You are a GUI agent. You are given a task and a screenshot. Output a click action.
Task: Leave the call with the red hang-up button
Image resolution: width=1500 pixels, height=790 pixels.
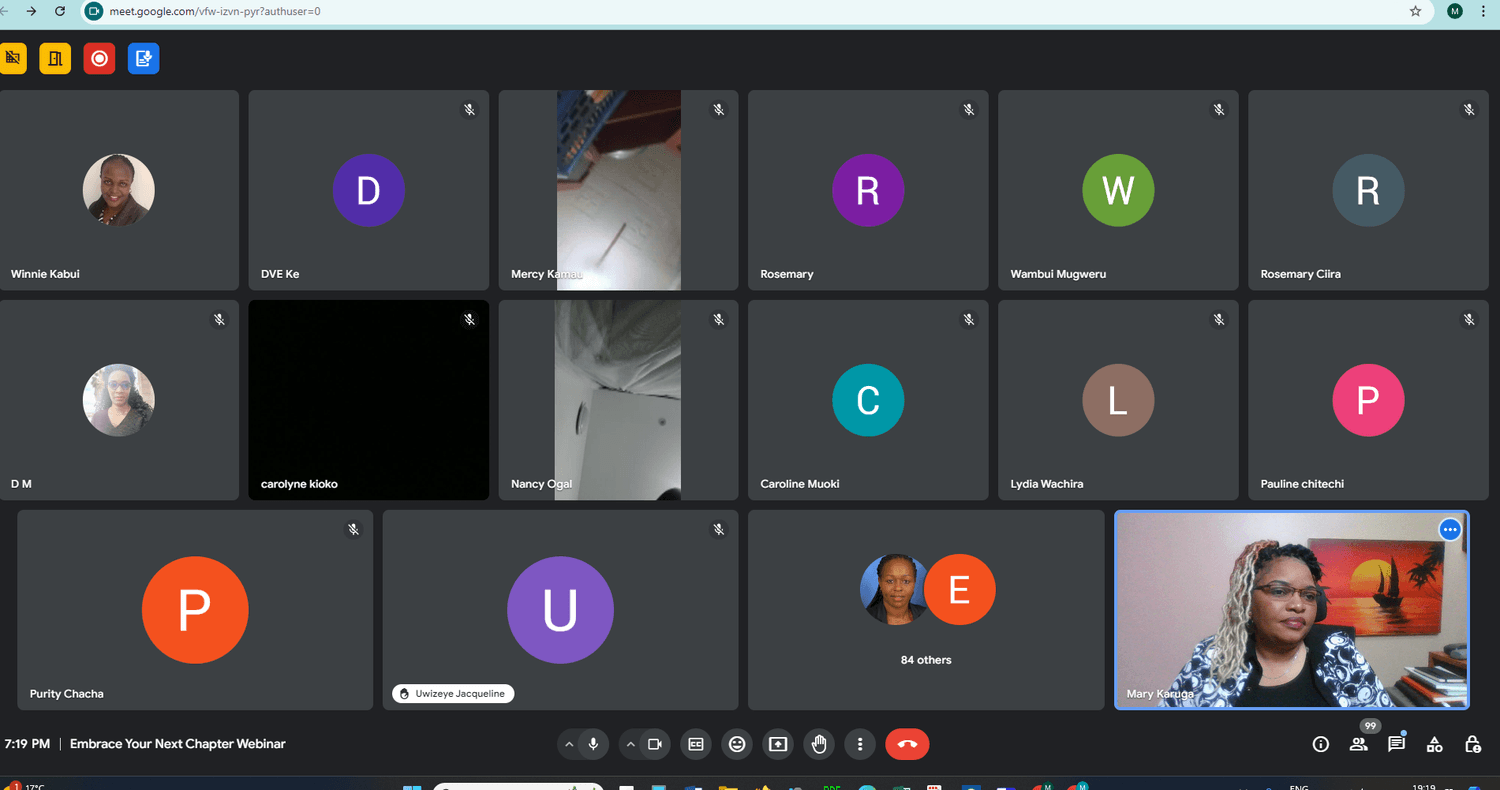[907, 744]
